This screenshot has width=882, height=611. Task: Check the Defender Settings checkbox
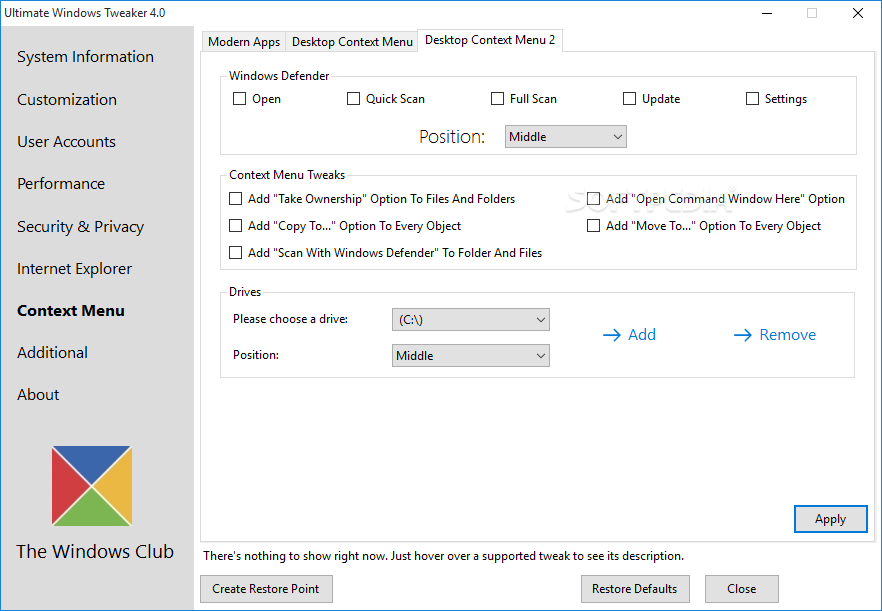click(x=752, y=99)
